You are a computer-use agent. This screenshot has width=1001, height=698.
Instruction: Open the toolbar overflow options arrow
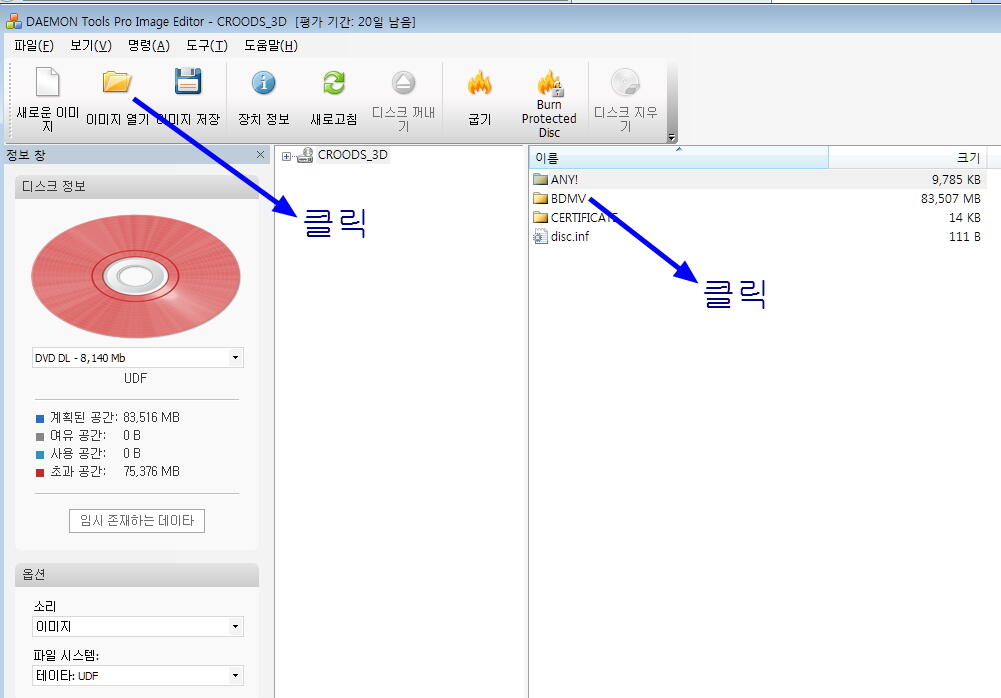click(x=671, y=137)
